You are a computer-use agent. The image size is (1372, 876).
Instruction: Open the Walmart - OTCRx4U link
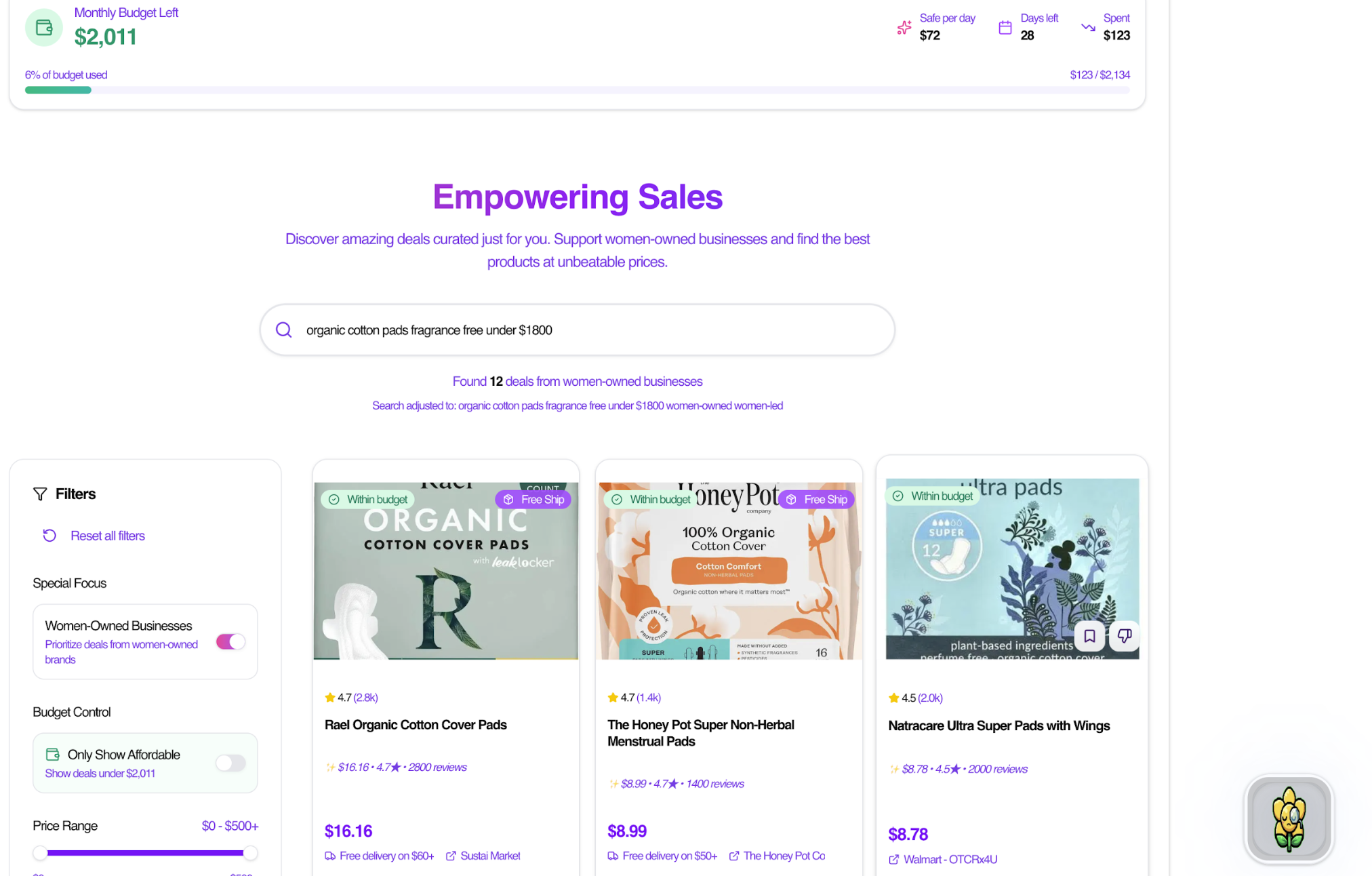tap(949, 859)
